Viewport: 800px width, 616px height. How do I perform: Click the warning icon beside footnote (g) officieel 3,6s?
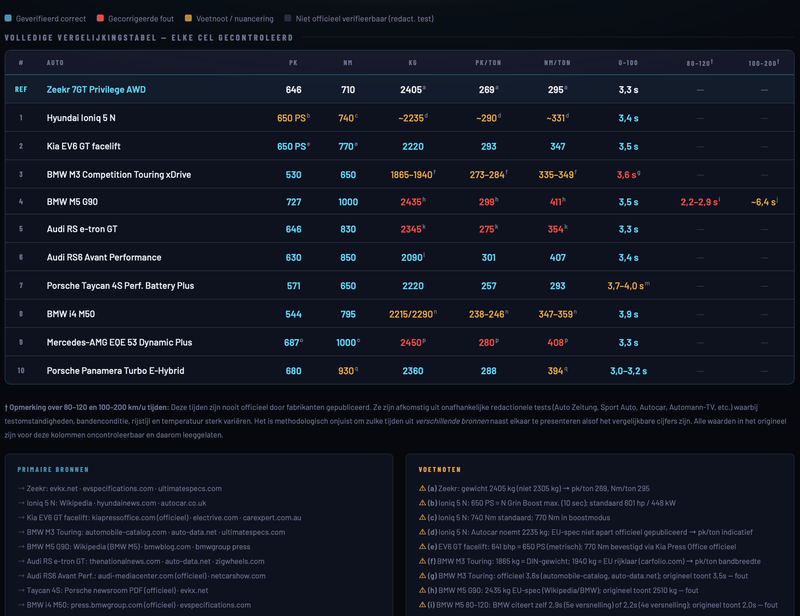pos(422,576)
